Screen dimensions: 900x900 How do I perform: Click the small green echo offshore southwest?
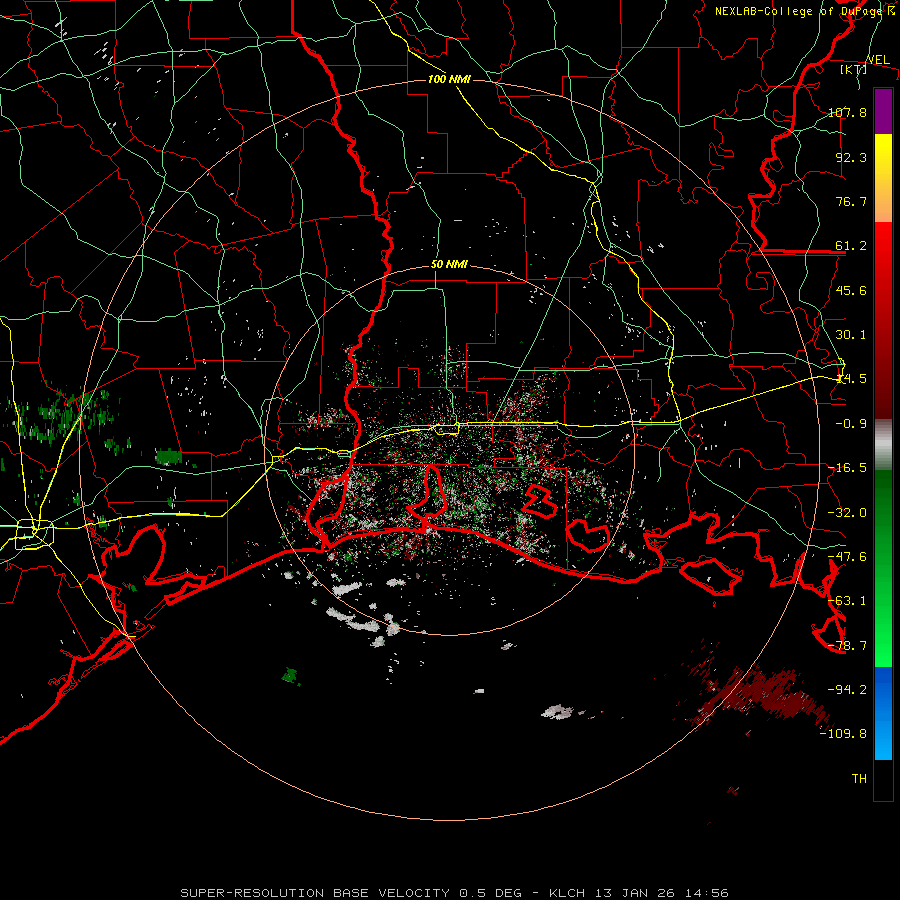click(291, 676)
